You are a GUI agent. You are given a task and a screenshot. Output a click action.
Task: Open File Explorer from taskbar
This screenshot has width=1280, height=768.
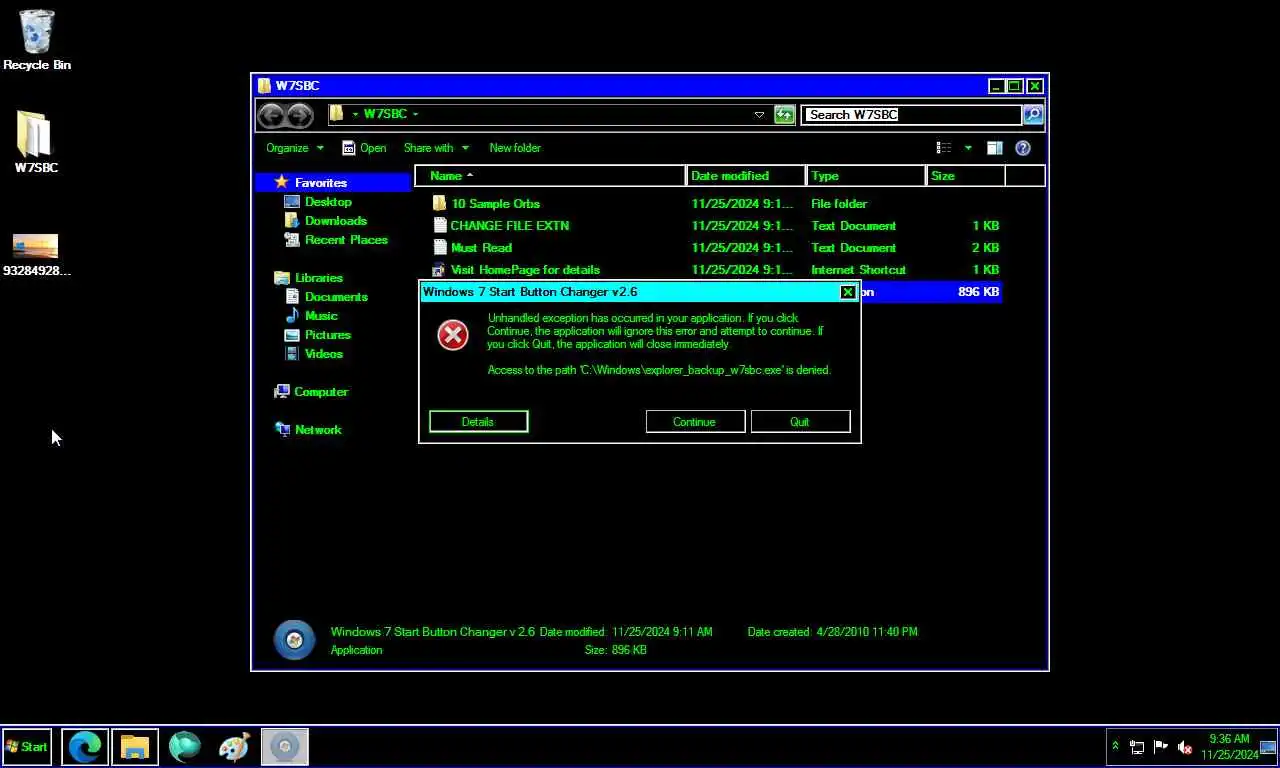point(135,746)
